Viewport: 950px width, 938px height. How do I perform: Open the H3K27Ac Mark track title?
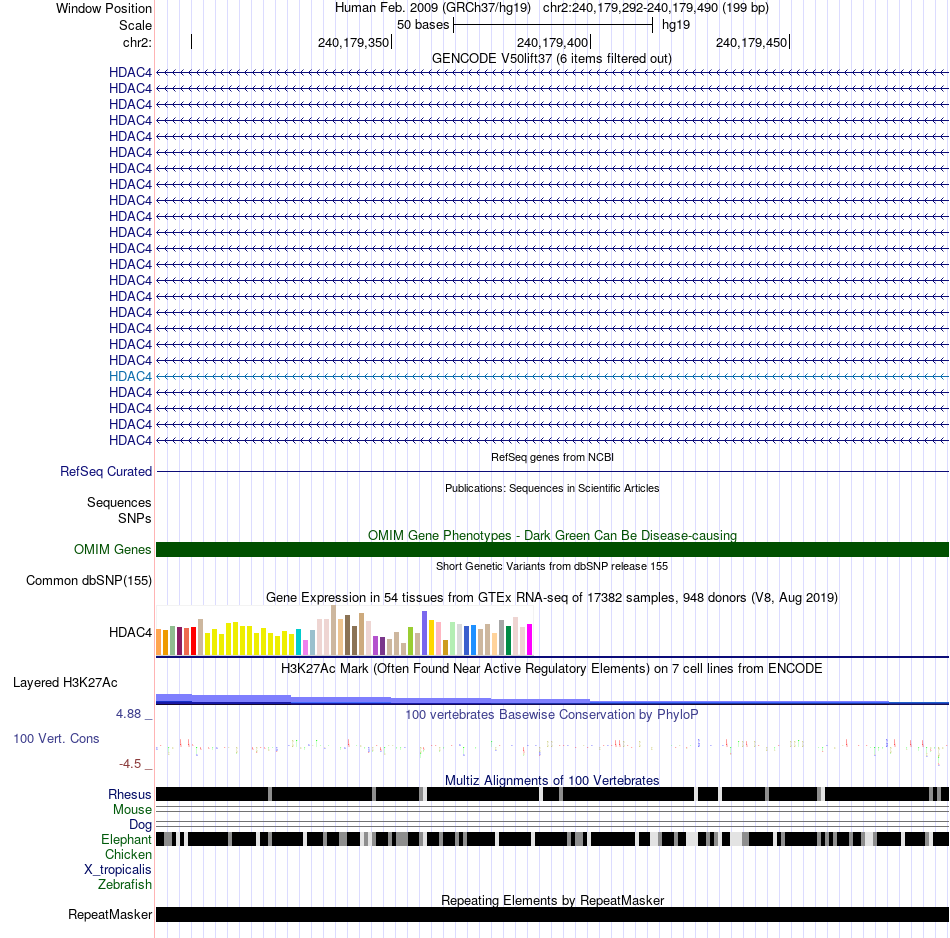coord(552,668)
